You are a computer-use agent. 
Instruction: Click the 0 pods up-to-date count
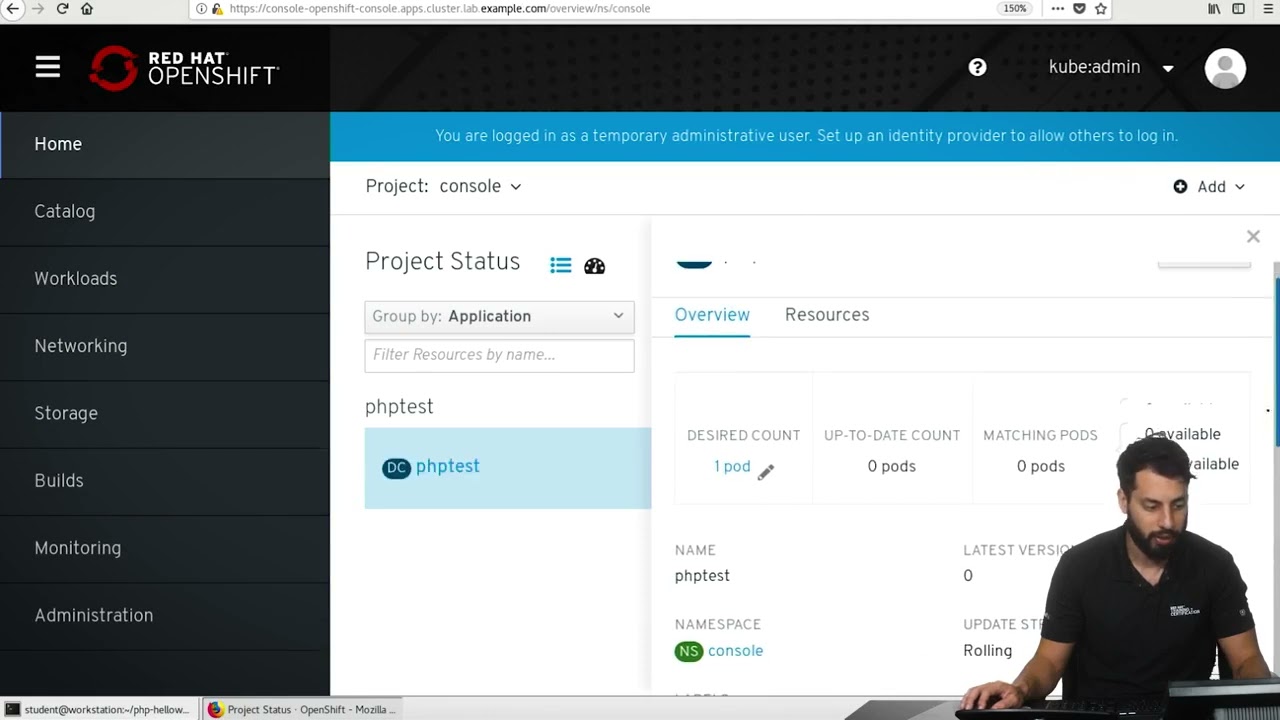(x=891, y=466)
